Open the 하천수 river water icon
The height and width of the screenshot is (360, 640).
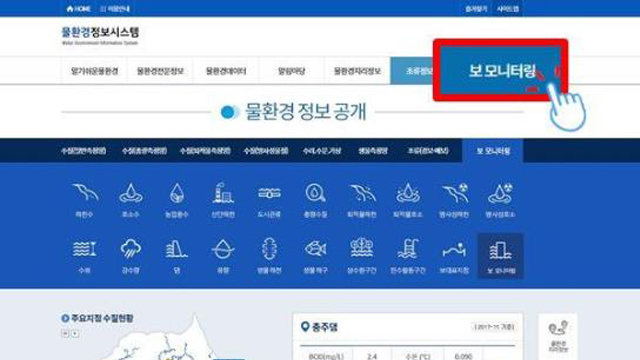point(84,200)
